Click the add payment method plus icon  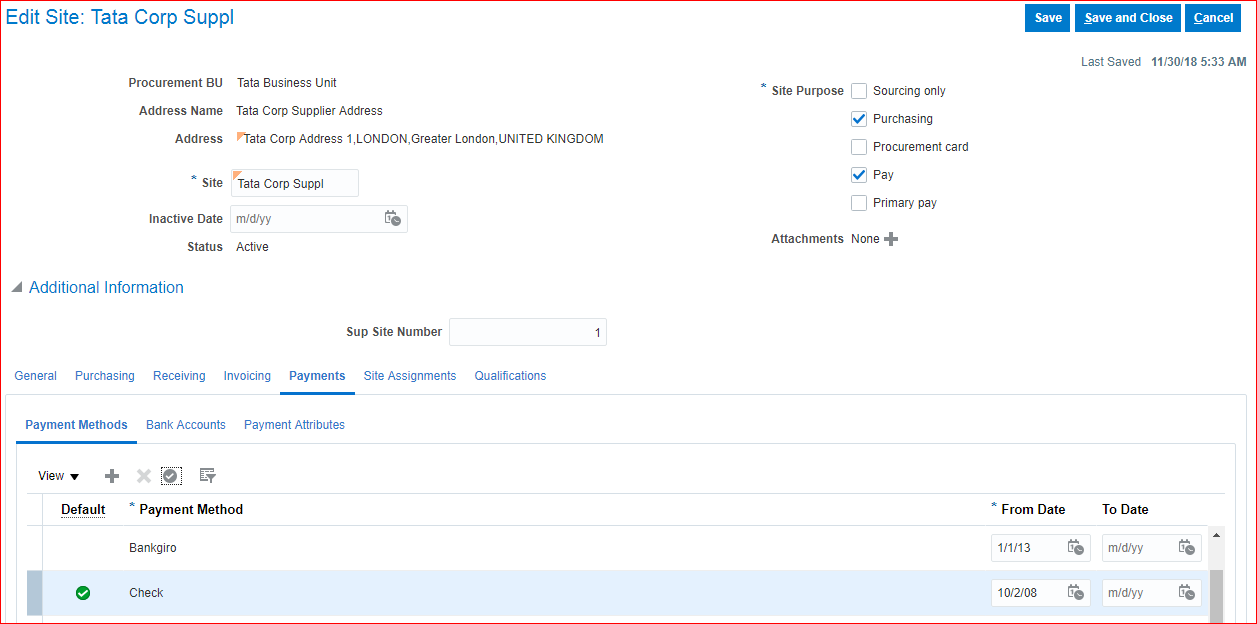coord(112,476)
